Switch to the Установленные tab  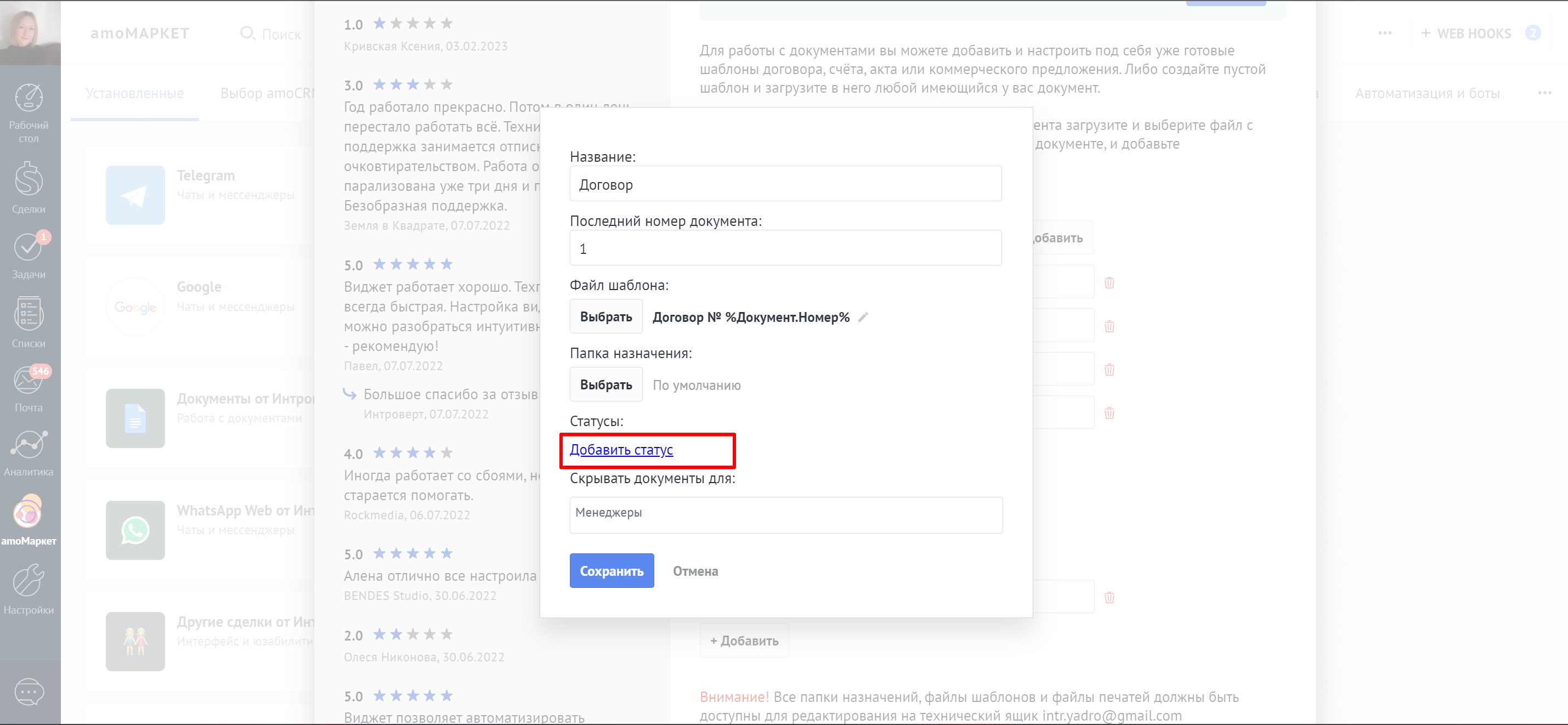click(134, 93)
